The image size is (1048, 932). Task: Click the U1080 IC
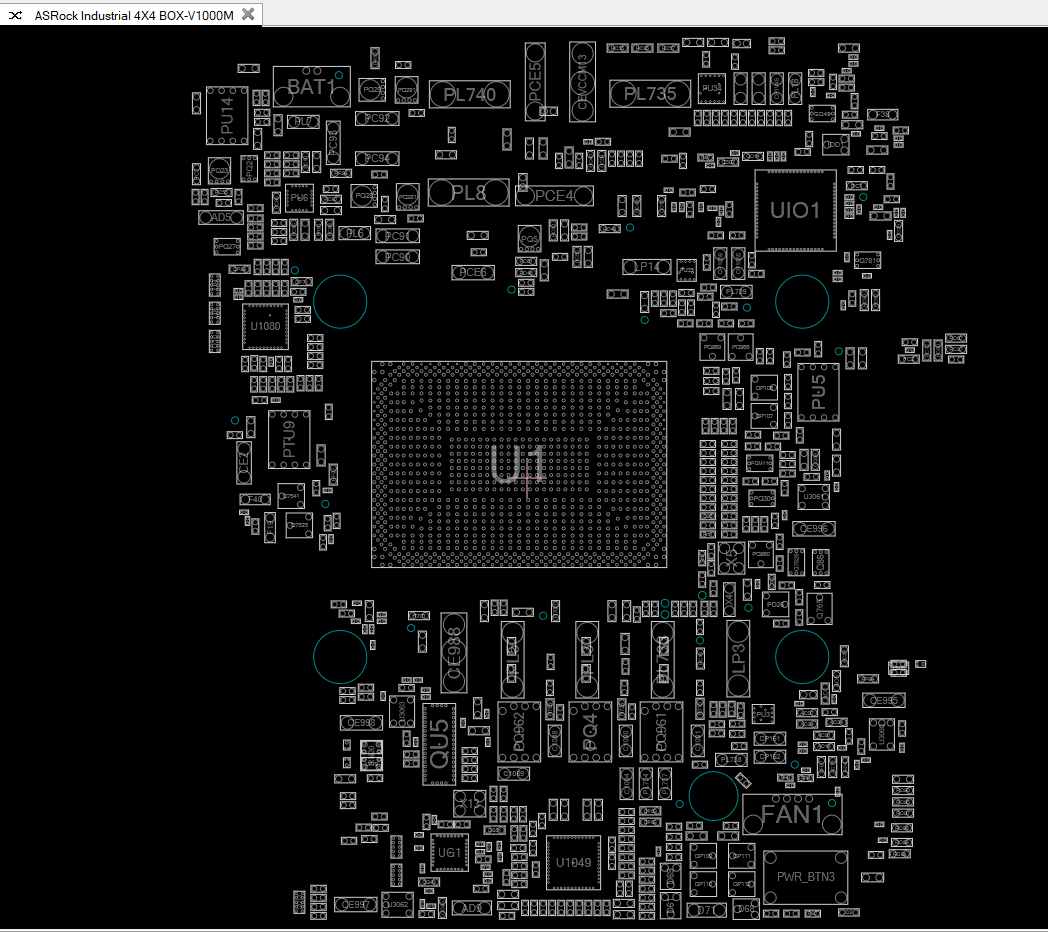pyautogui.click(x=265, y=326)
